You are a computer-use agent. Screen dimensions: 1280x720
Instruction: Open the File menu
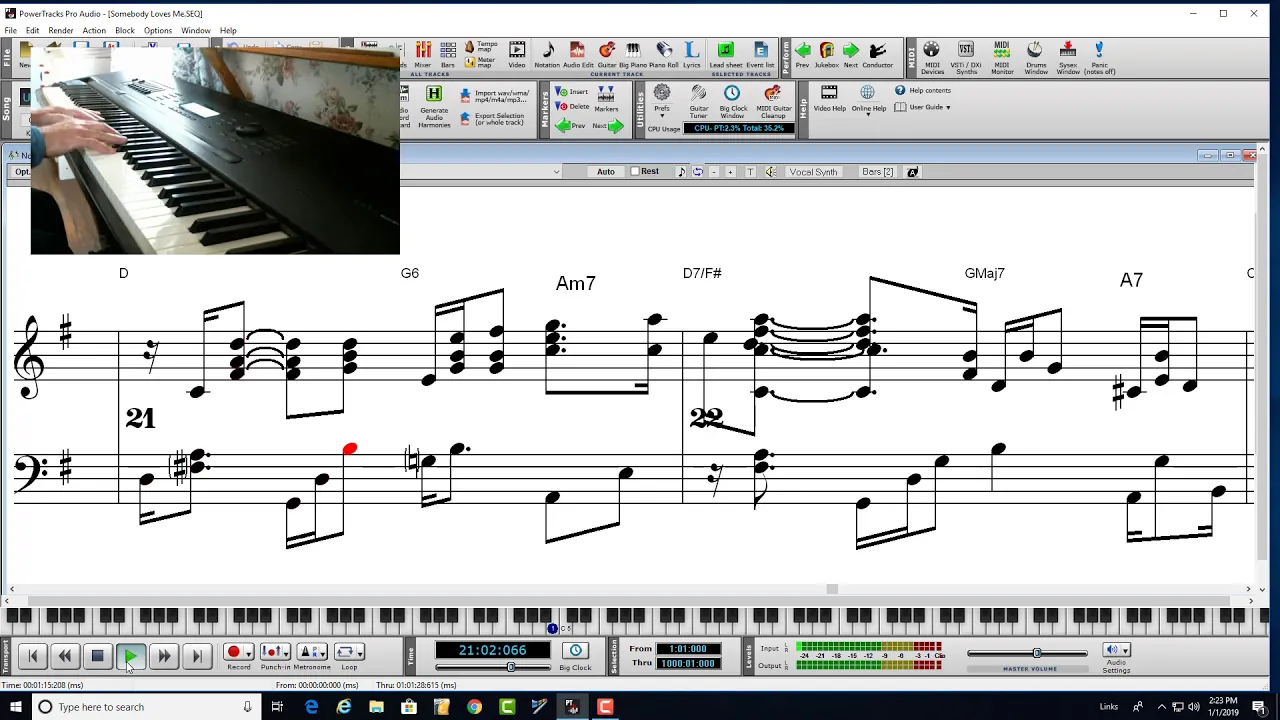click(10, 31)
